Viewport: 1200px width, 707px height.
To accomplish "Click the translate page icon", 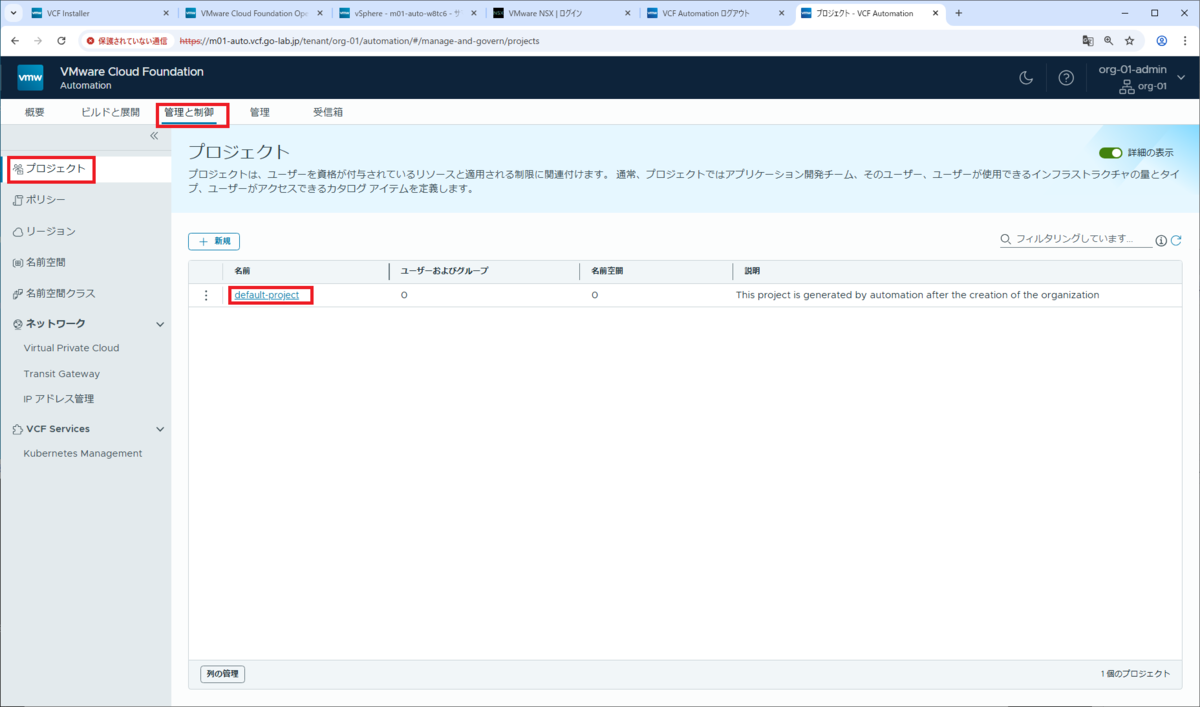I will click(1088, 41).
